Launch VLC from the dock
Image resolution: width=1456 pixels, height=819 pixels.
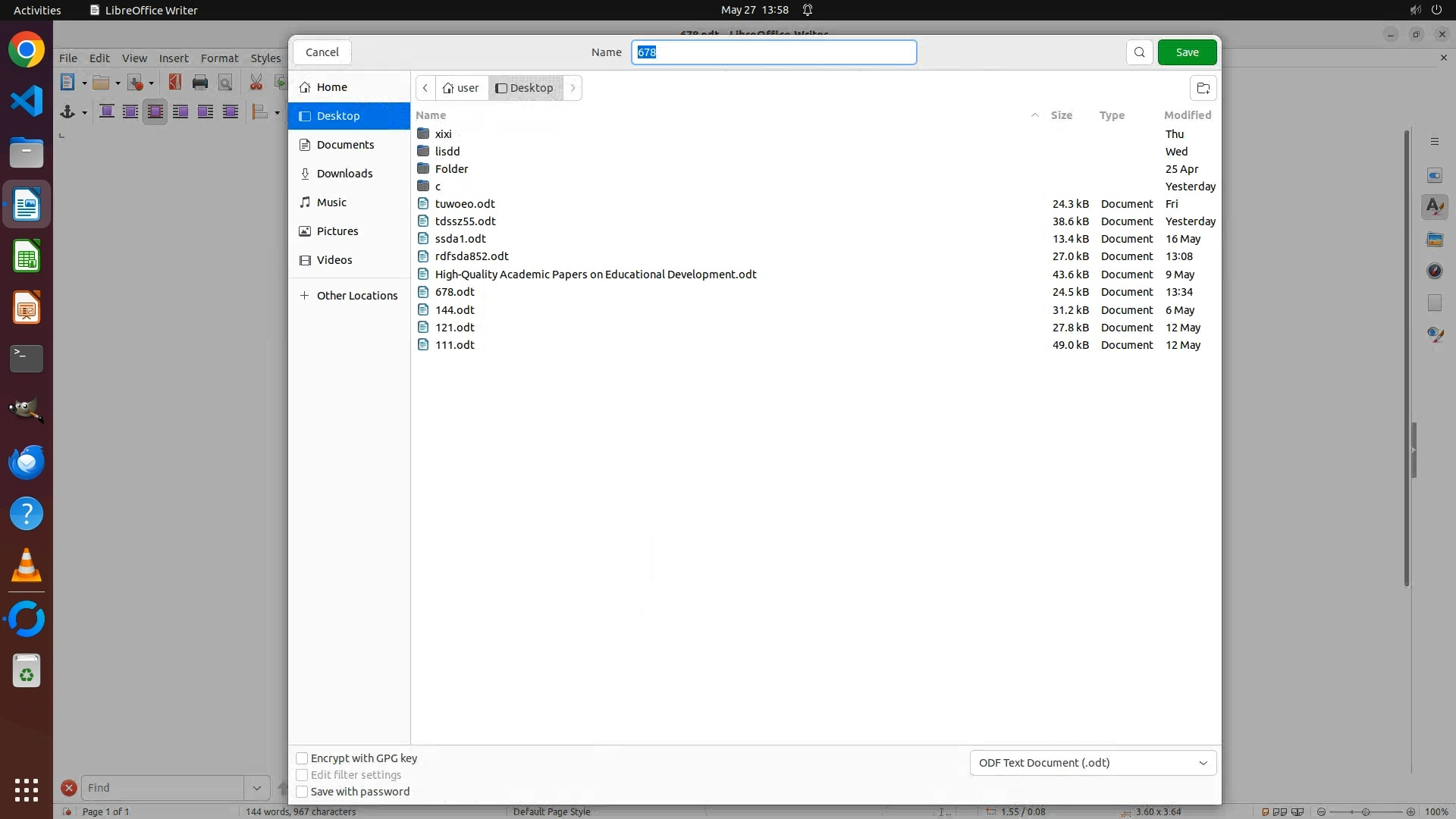(27, 566)
